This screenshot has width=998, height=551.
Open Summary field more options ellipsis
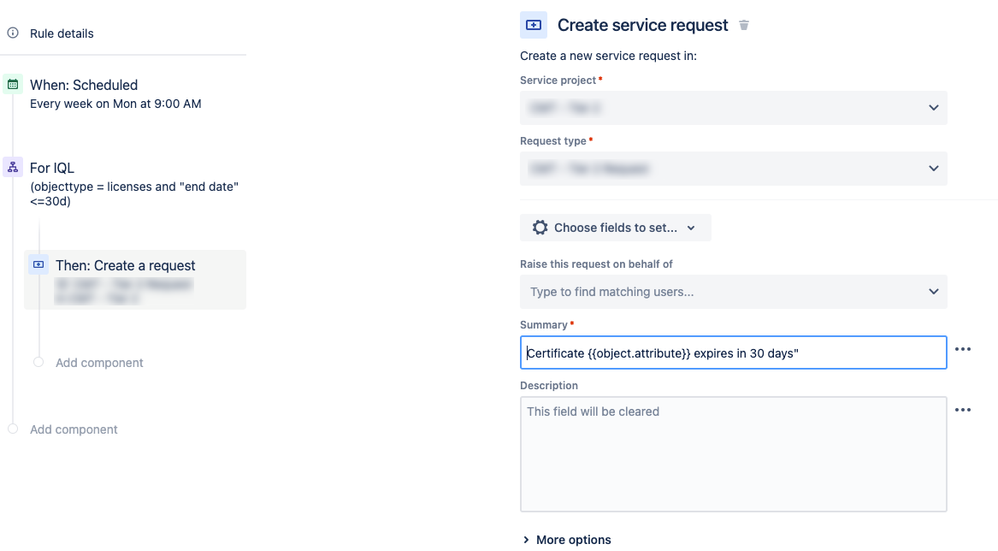[x=962, y=350]
